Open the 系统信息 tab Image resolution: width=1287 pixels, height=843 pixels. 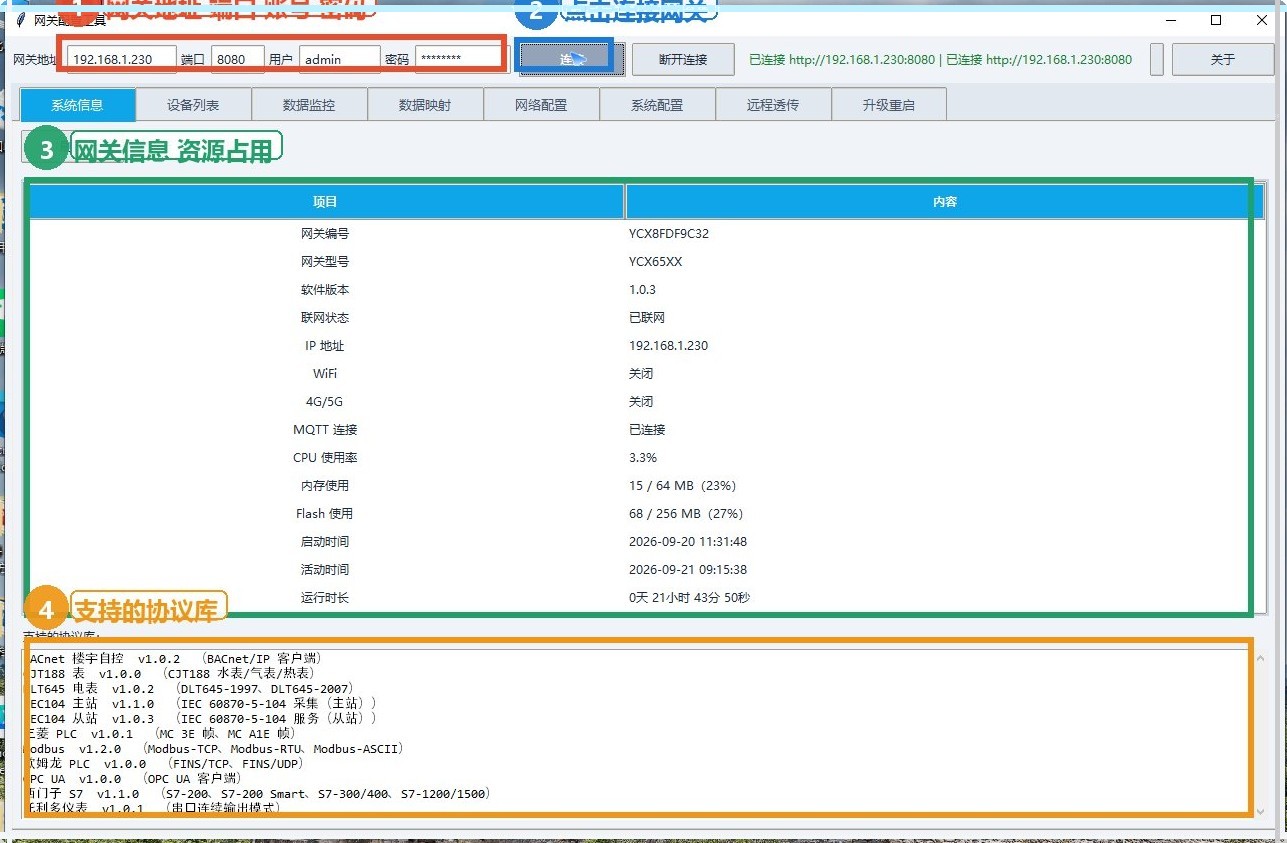tap(77, 104)
